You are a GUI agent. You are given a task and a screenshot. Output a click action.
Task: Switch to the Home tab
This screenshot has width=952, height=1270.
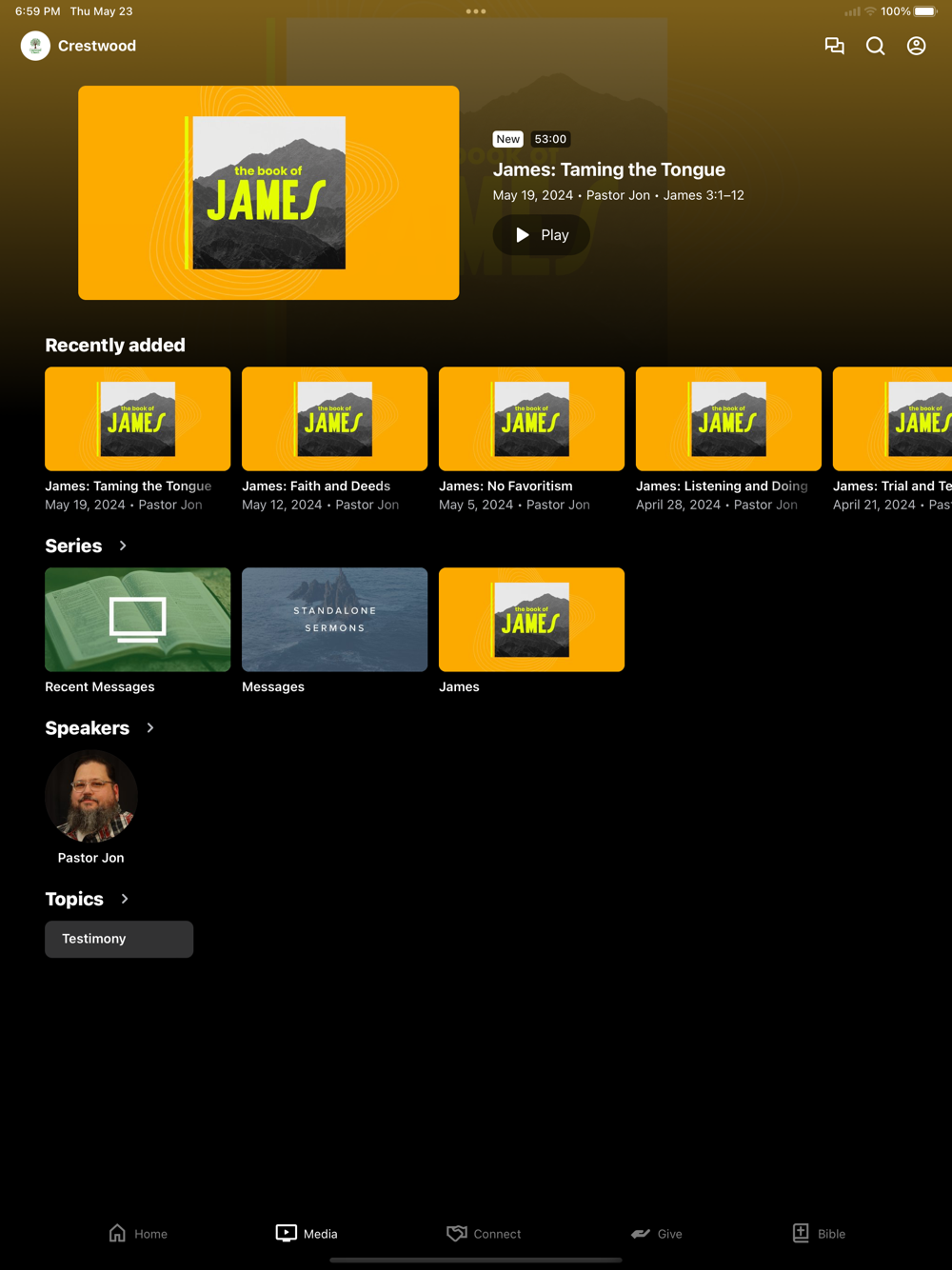pyautogui.click(x=138, y=1234)
